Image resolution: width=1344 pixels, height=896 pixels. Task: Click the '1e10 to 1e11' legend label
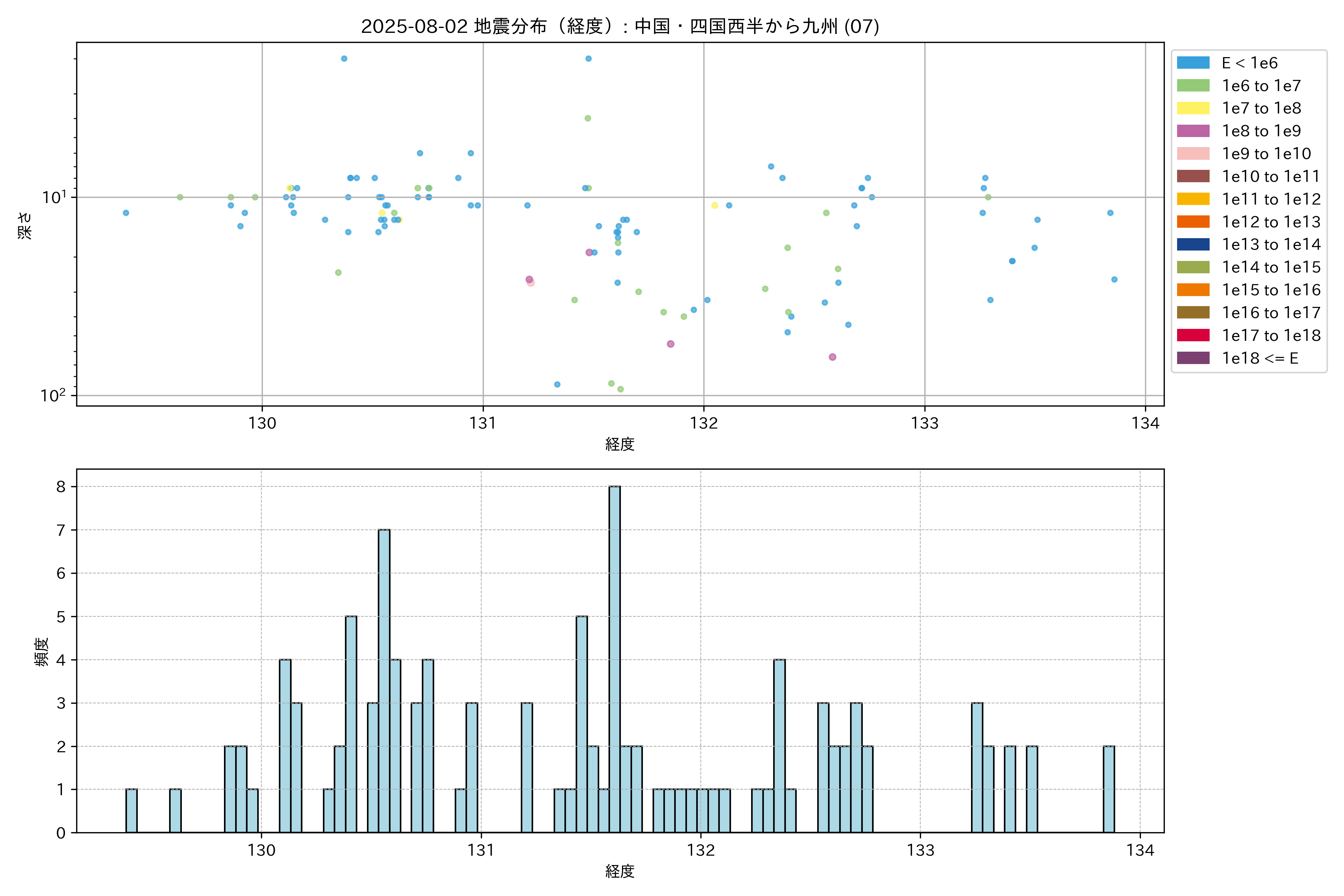tap(1271, 177)
